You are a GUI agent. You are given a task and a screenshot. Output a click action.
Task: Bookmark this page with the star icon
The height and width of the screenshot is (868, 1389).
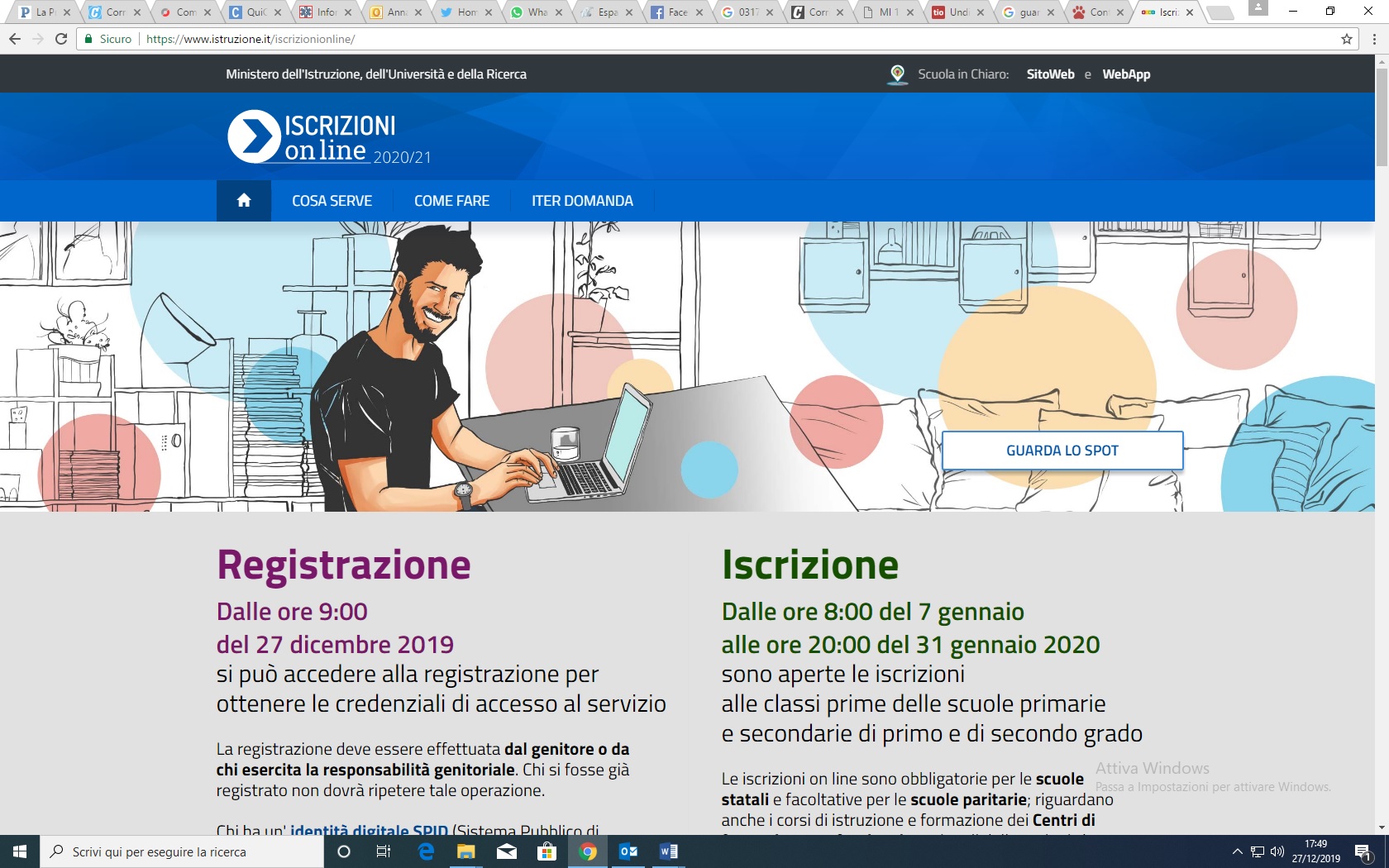(x=1347, y=39)
